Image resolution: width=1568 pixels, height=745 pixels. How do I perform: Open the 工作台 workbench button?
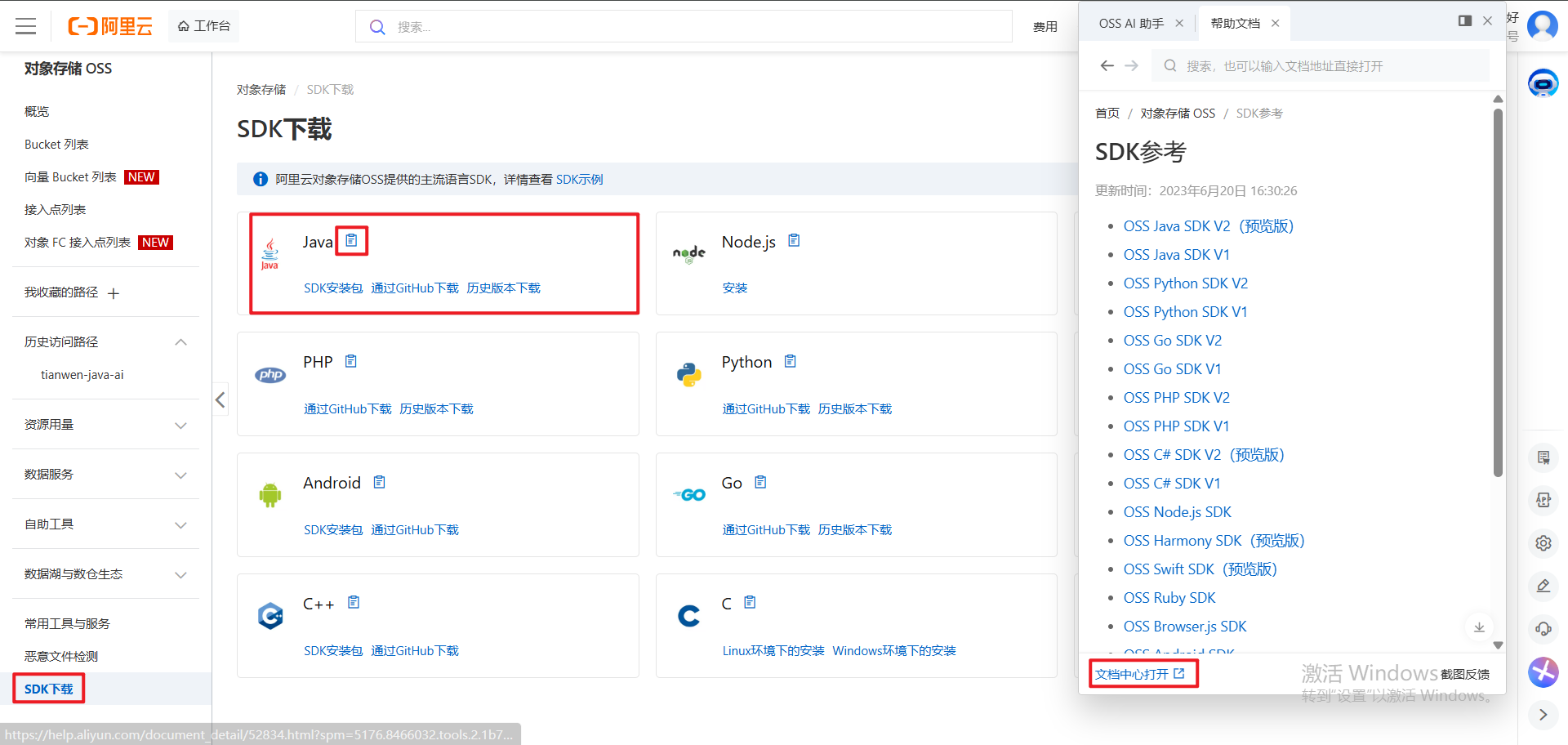point(204,26)
